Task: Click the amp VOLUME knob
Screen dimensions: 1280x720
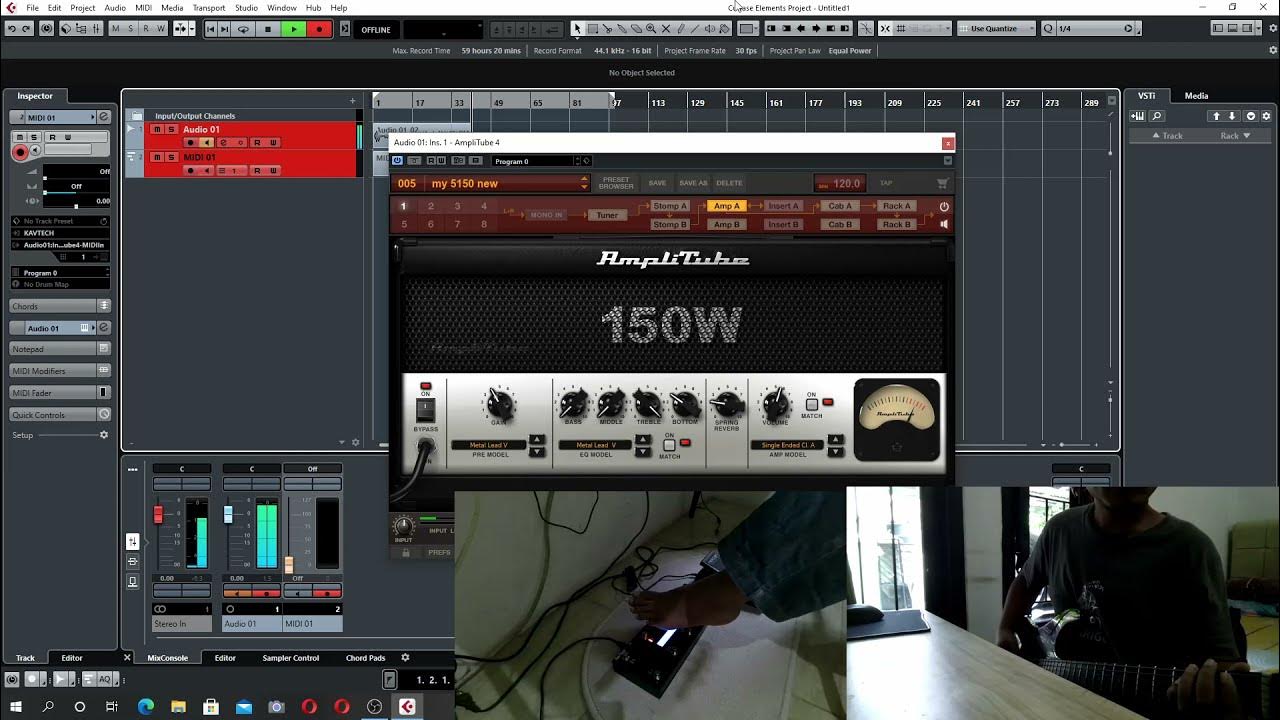Action: click(776, 405)
